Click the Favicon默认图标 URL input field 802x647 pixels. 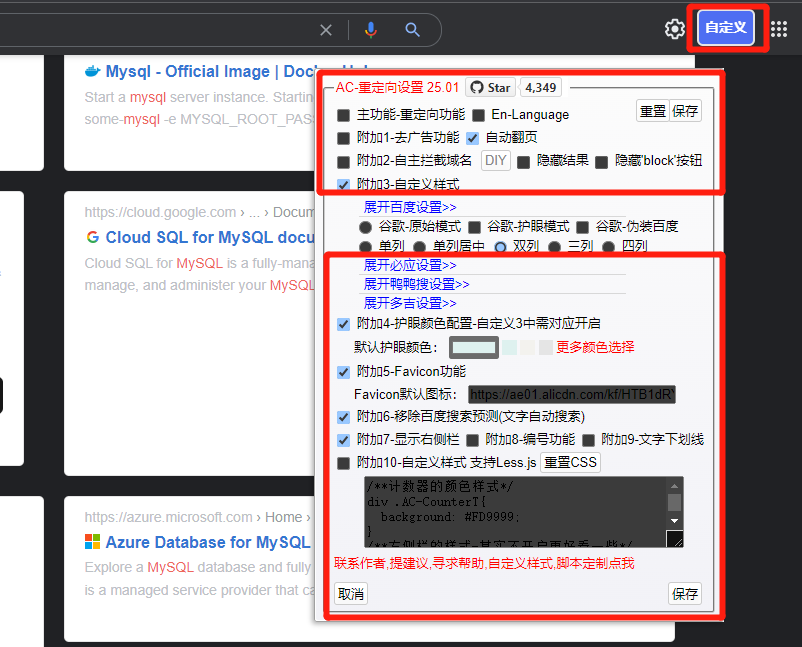pos(572,394)
